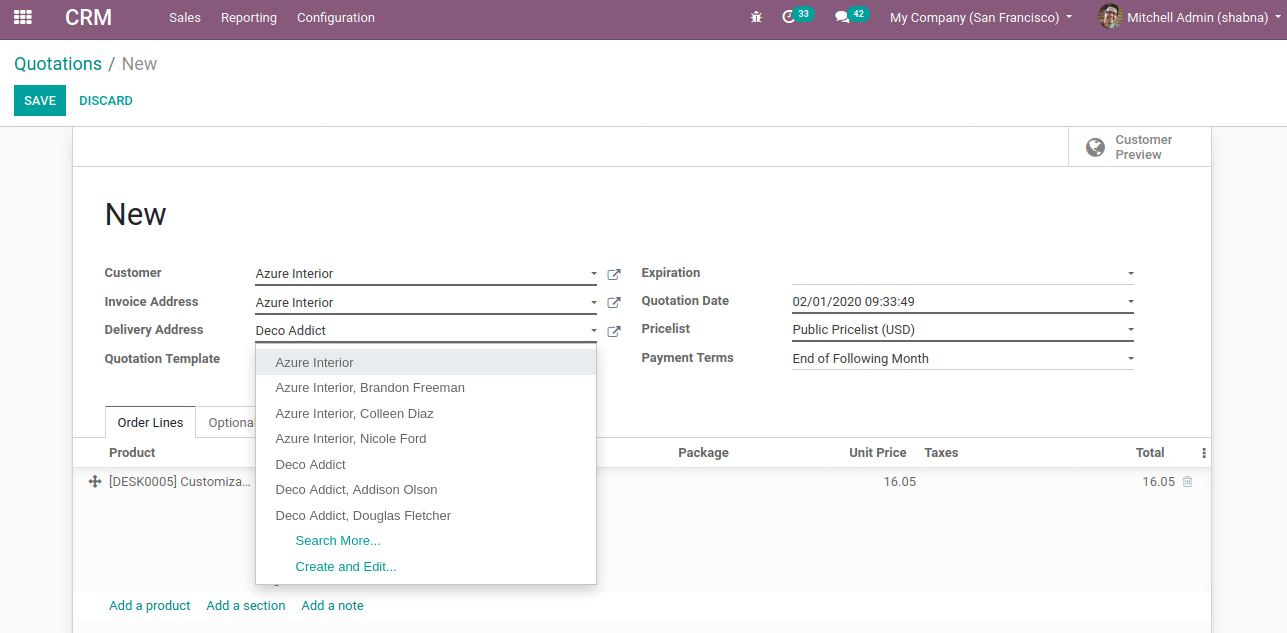Open external link icon beside Invoice Address
Viewport: 1287px width, 633px height.
click(614, 302)
